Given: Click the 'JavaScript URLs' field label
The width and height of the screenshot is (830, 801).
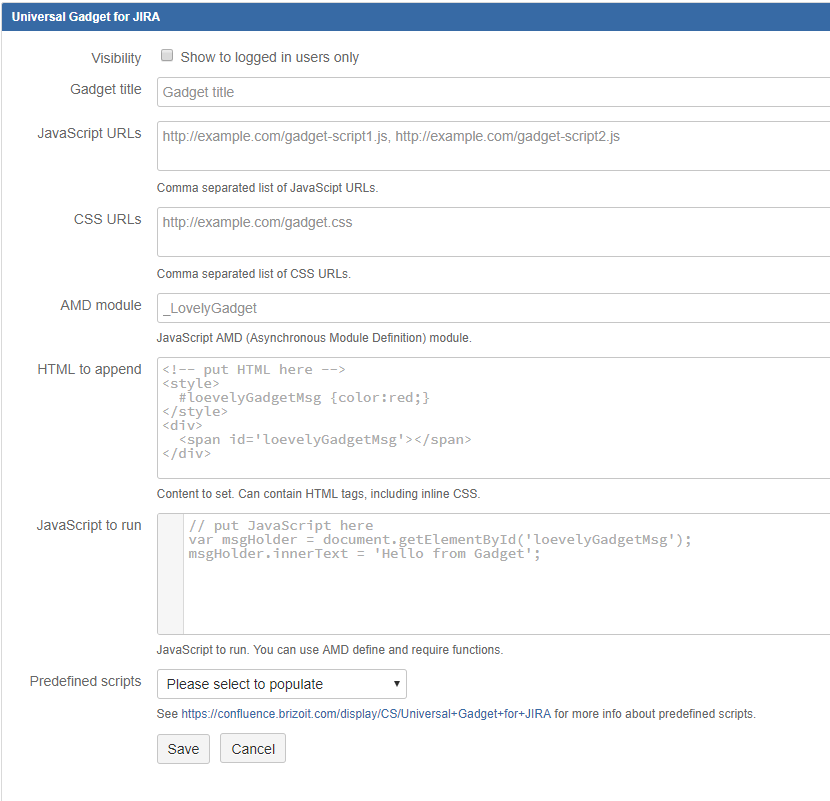Looking at the screenshot, I should (89, 133).
